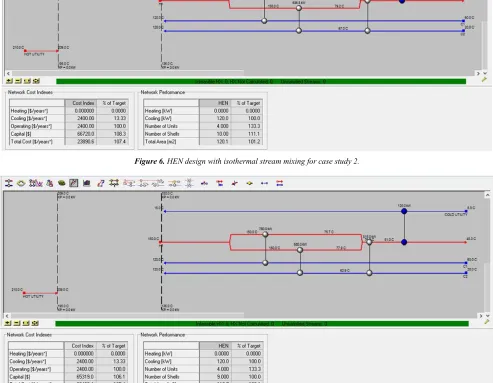Click the red and blue crossing-lines toolbar icon
Viewport: 493px width, 383px height.
click(x=235, y=183)
